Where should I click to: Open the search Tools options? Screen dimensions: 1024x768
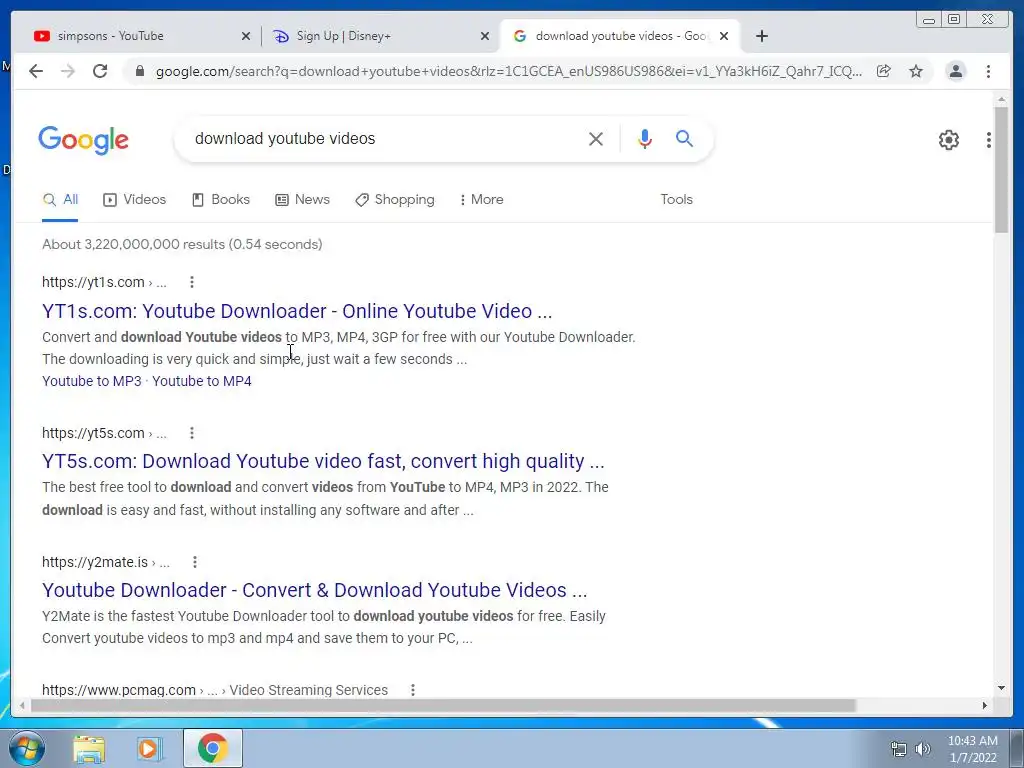point(676,200)
